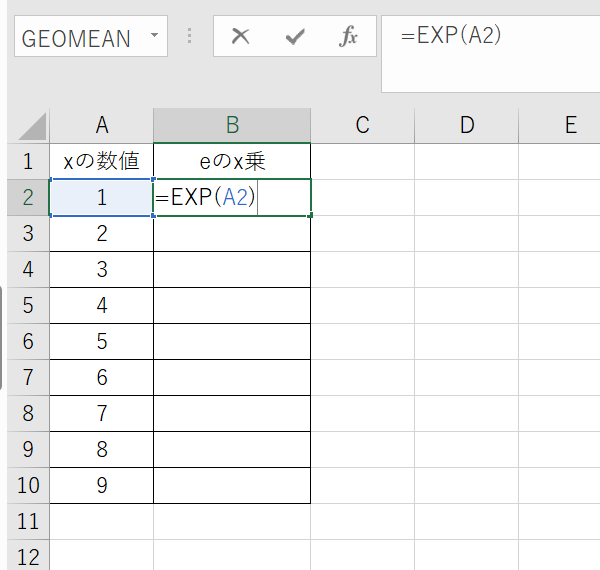Select column D header
The width and height of the screenshot is (600, 570).
(x=466, y=125)
